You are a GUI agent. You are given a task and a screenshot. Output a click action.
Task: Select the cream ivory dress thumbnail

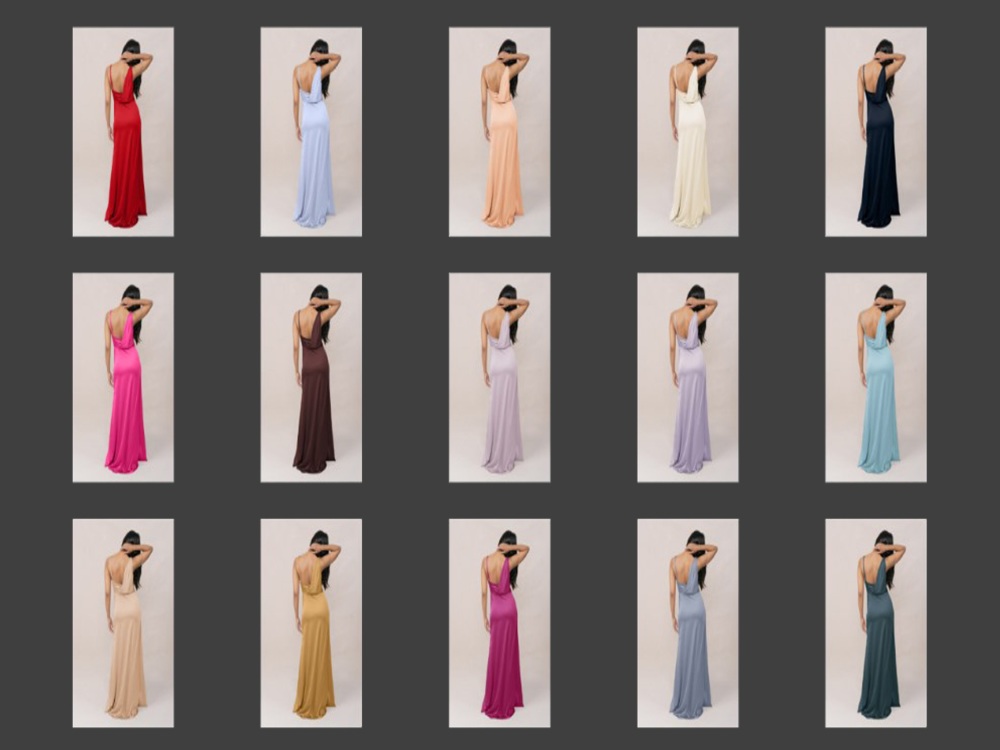(688, 132)
